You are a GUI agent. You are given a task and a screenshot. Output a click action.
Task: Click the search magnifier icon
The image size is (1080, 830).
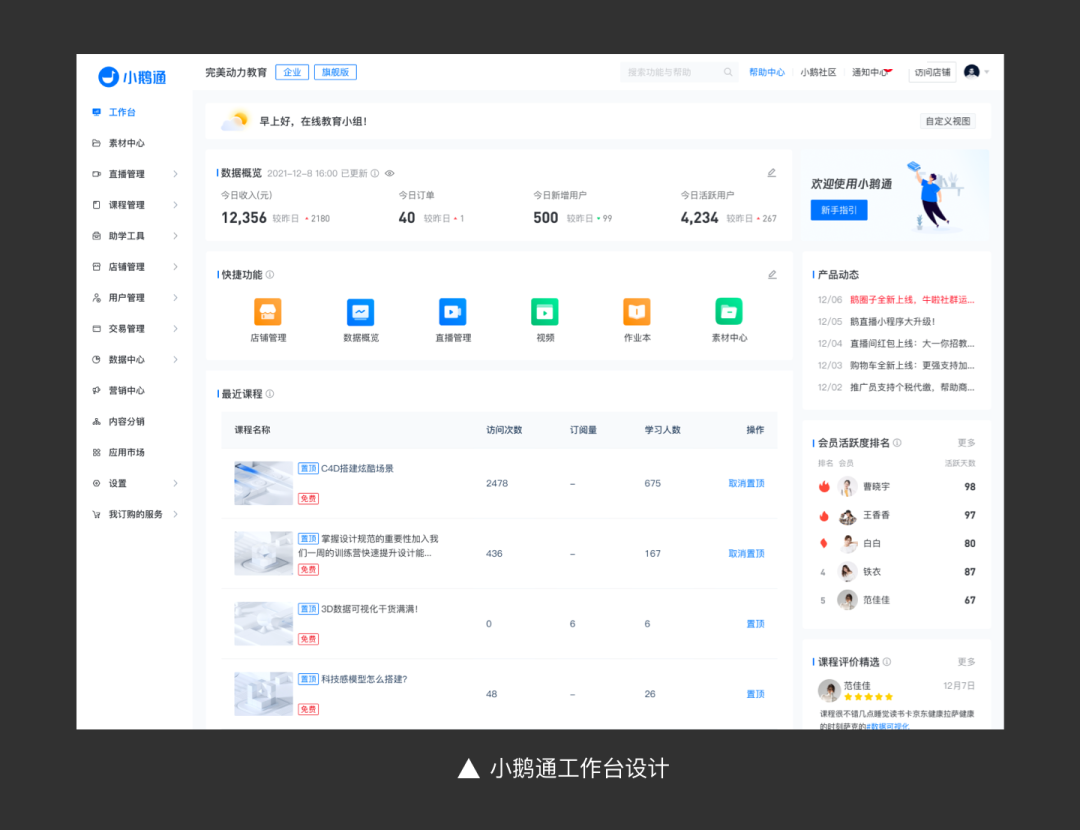(x=728, y=73)
